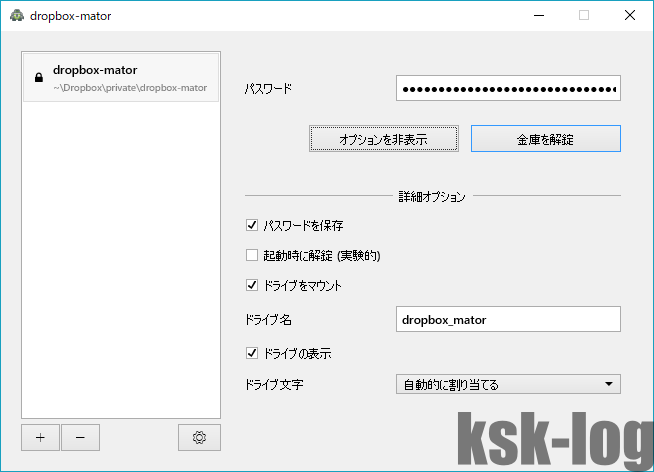Open settings via the gear icon
This screenshot has width=654, height=472.
coord(199,437)
